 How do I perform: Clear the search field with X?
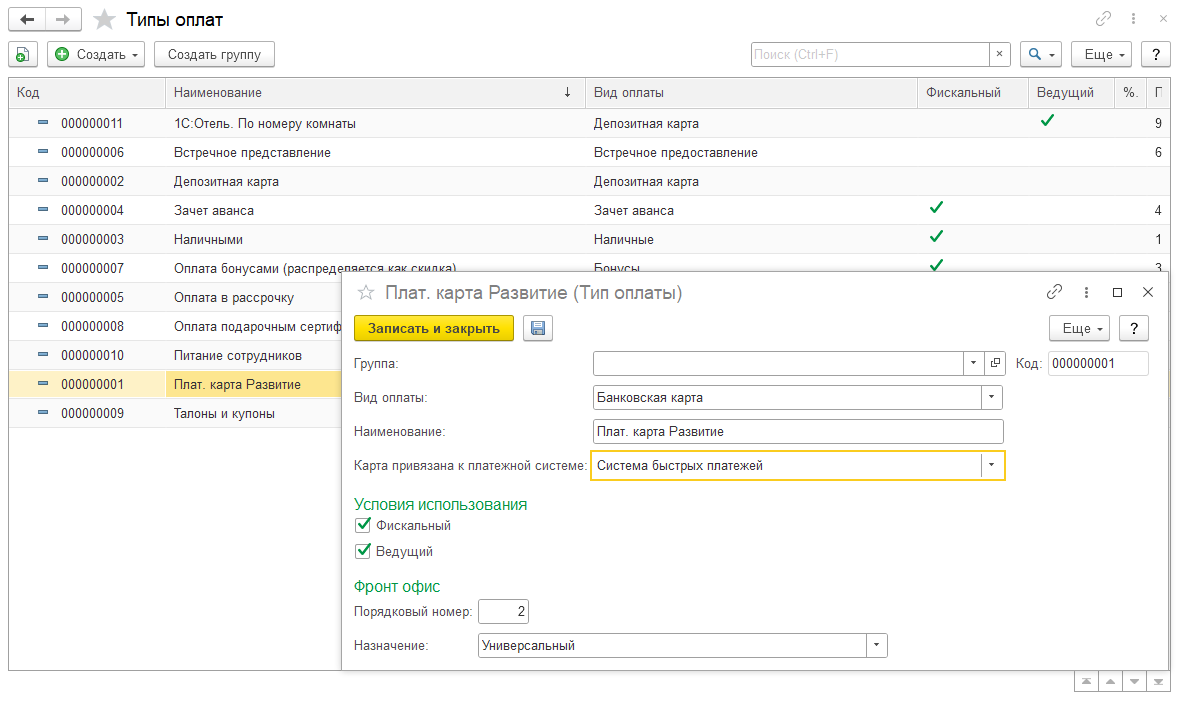(x=1000, y=54)
